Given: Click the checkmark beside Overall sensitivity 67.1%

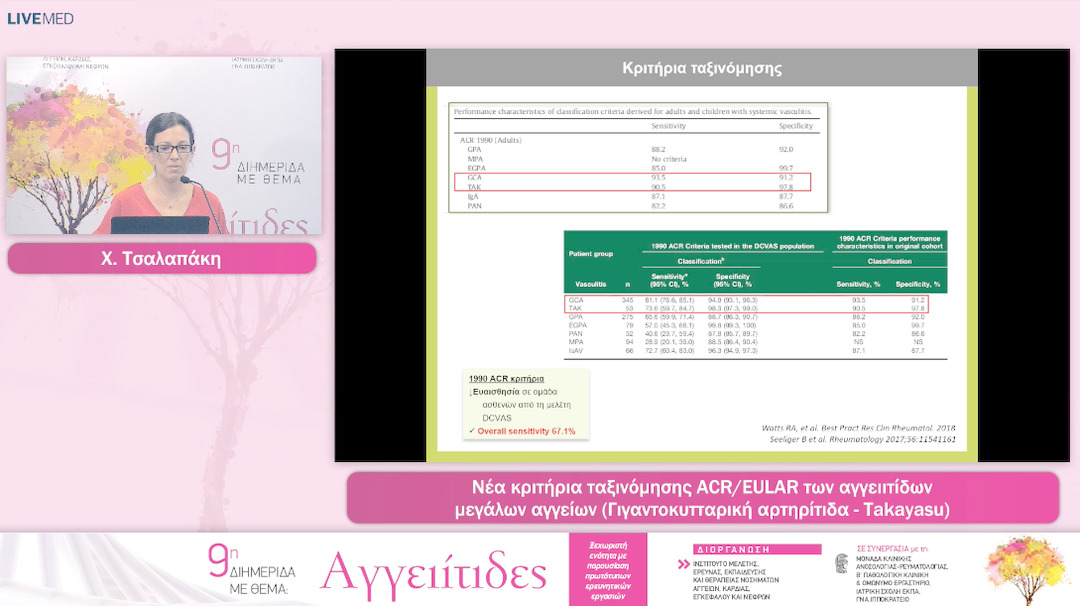Looking at the screenshot, I should (471, 431).
